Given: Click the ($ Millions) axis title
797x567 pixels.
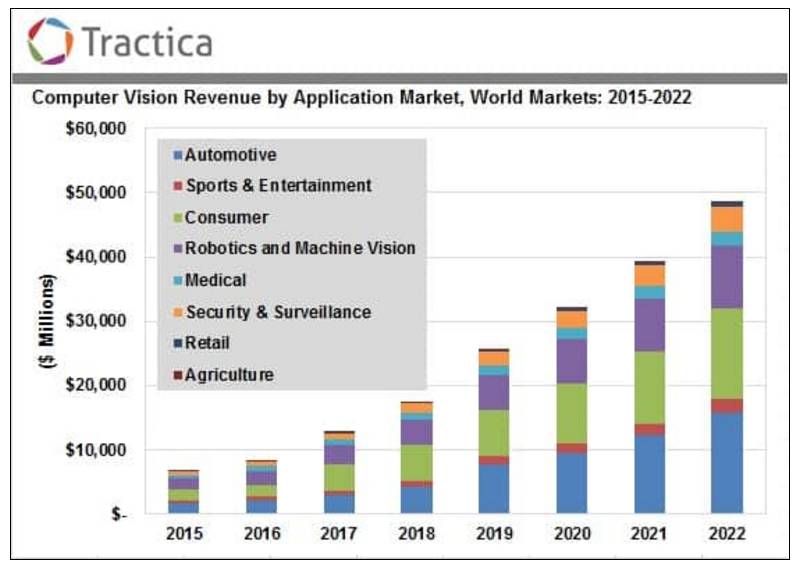Looking at the screenshot, I should click(46, 321).
